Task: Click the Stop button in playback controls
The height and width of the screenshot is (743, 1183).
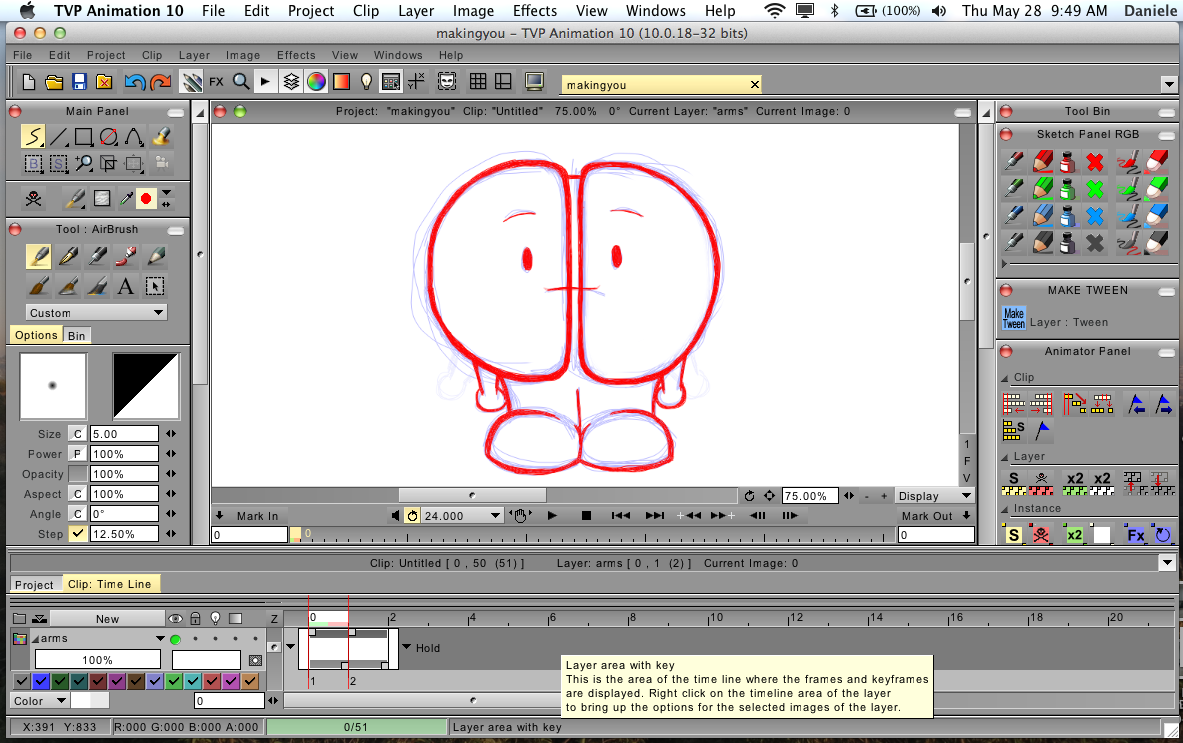Action: 586,516
